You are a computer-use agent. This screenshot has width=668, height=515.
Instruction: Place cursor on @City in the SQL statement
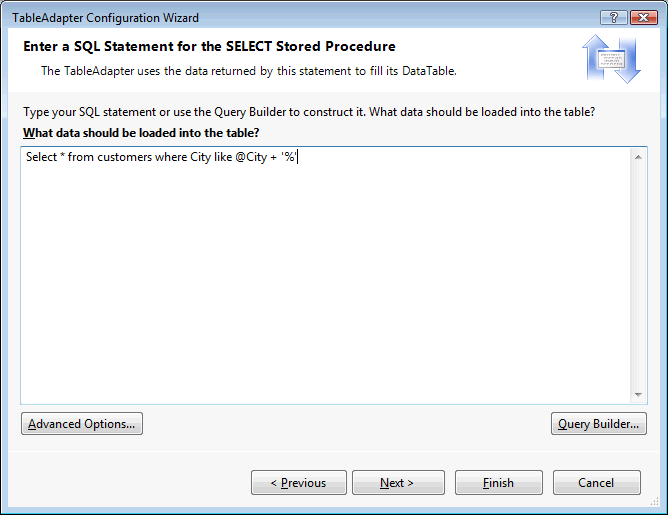(250, 157)
